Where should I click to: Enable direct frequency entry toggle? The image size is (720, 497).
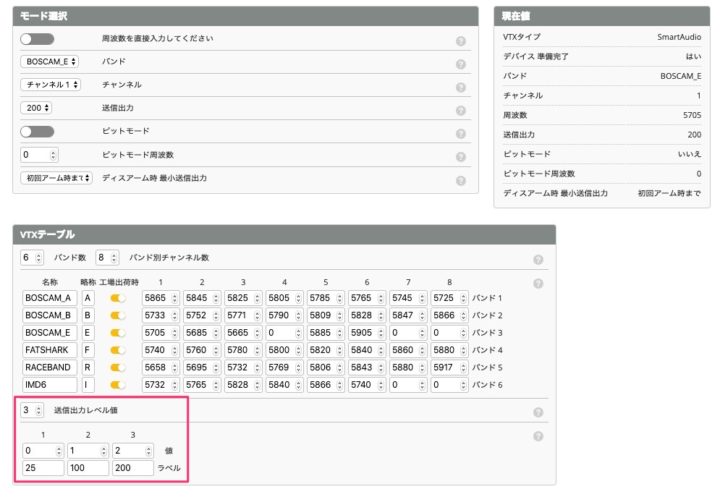(37, 39)
